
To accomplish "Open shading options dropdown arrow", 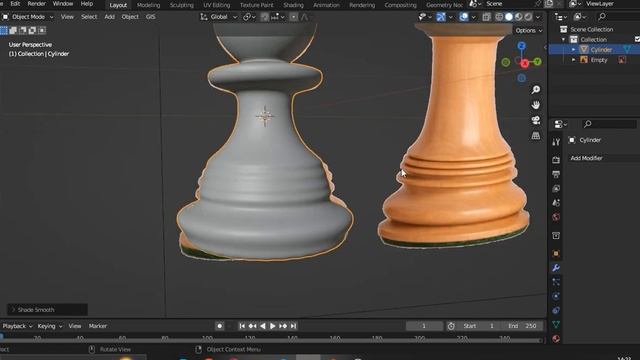I will pos(538,17).
